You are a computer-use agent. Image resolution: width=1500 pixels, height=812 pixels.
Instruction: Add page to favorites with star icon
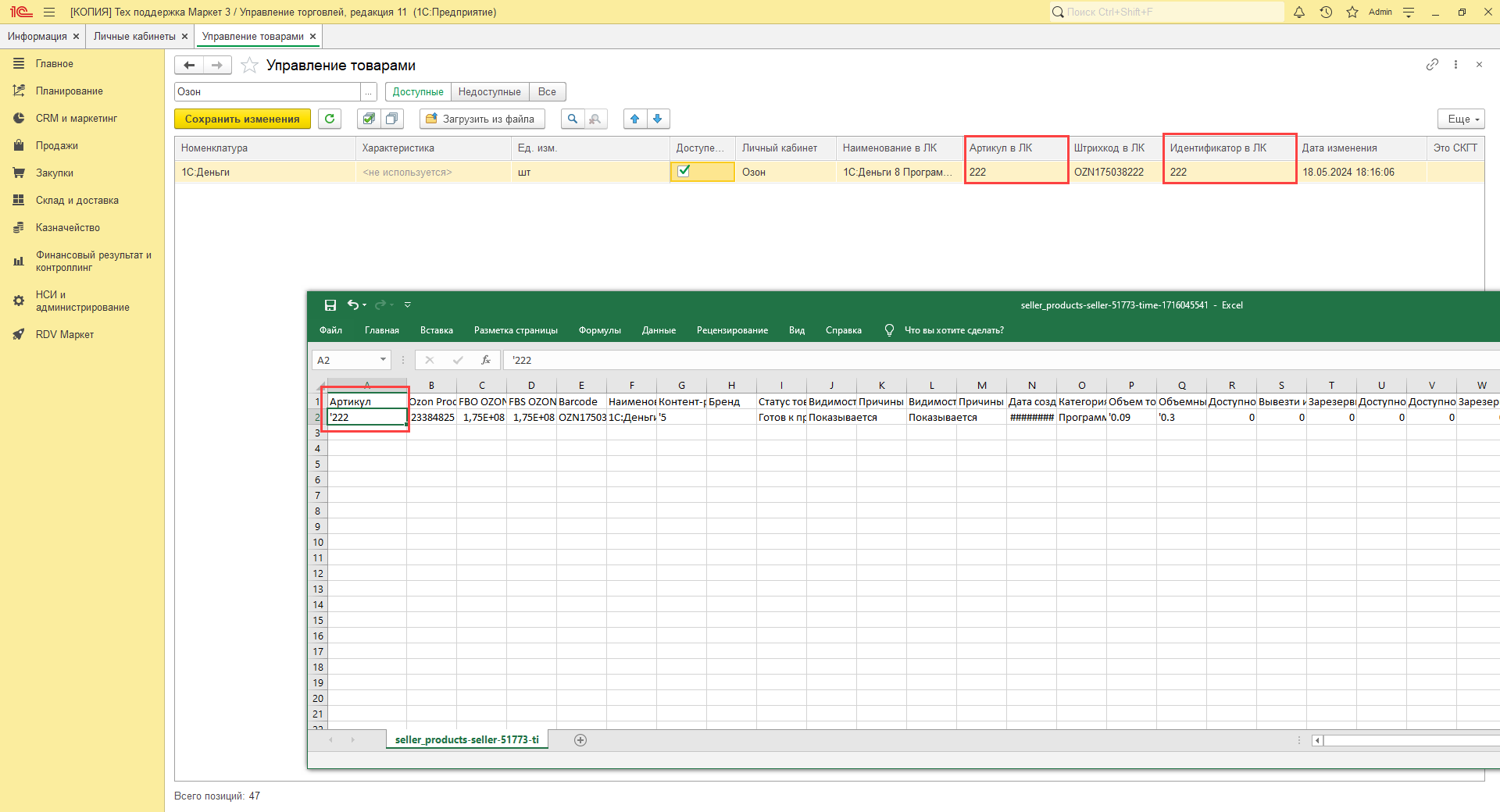(249, 66)
